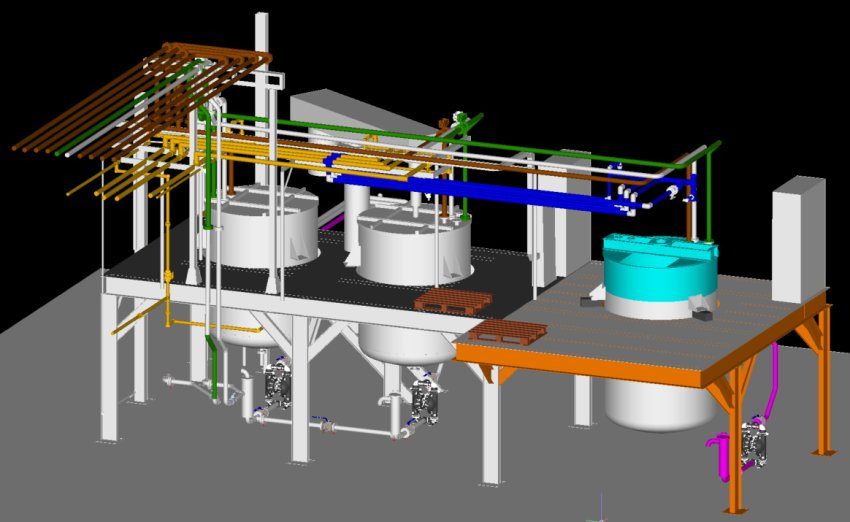Click the brown pallet on the black deck
Image resolution: width=850 pixels, height=522 pixels.
pos(454,300)
